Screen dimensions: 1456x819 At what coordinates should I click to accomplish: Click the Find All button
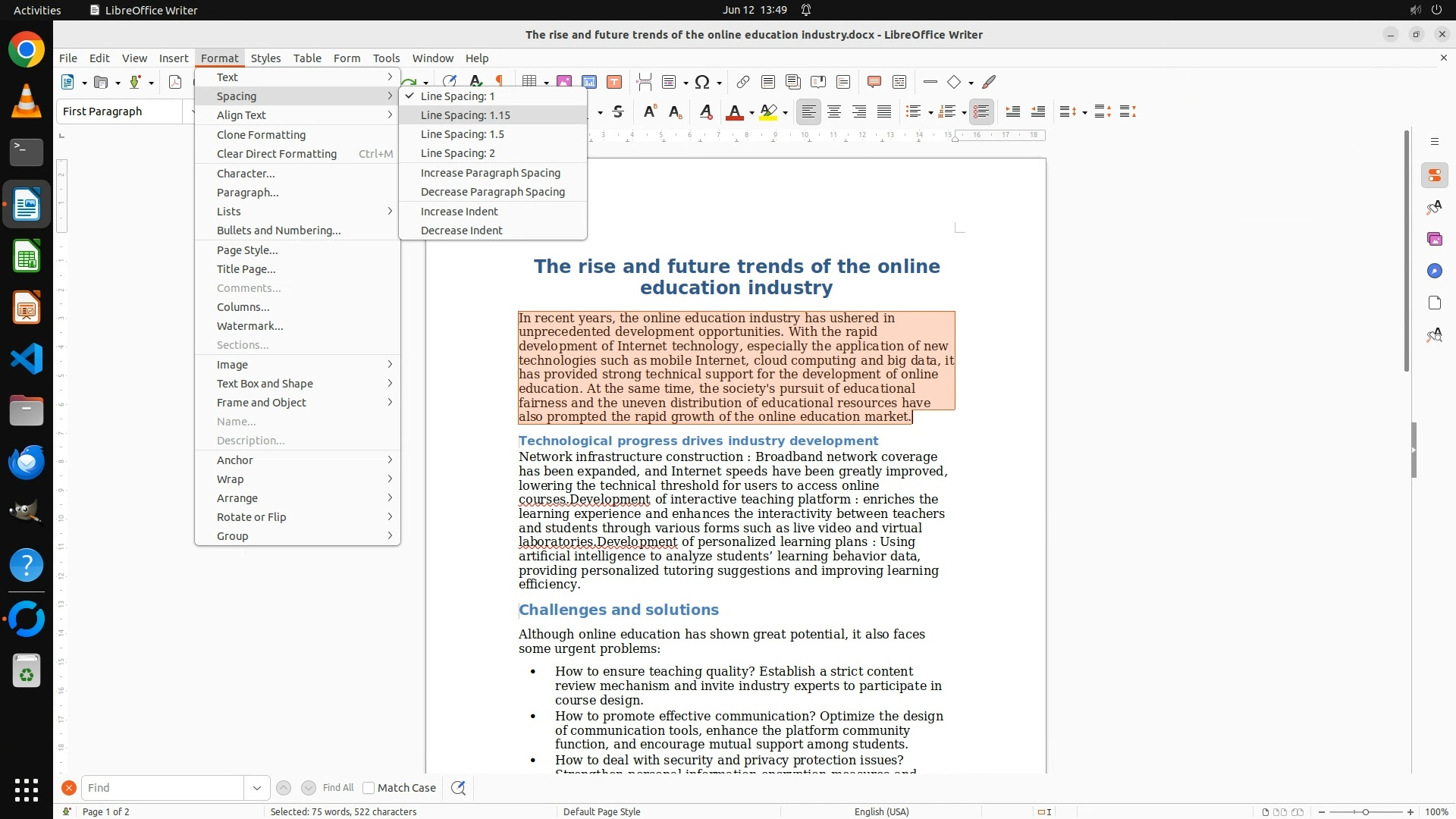337,788
